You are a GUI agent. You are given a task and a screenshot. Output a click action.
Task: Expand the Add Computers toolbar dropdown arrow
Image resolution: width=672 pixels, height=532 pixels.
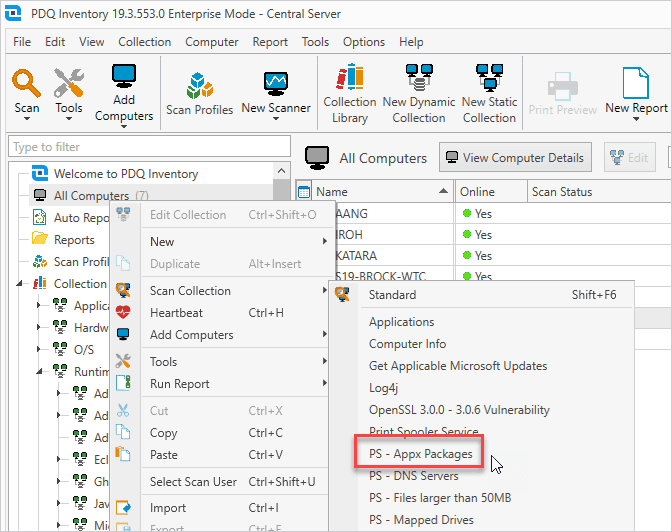click(x=124, y=126)
